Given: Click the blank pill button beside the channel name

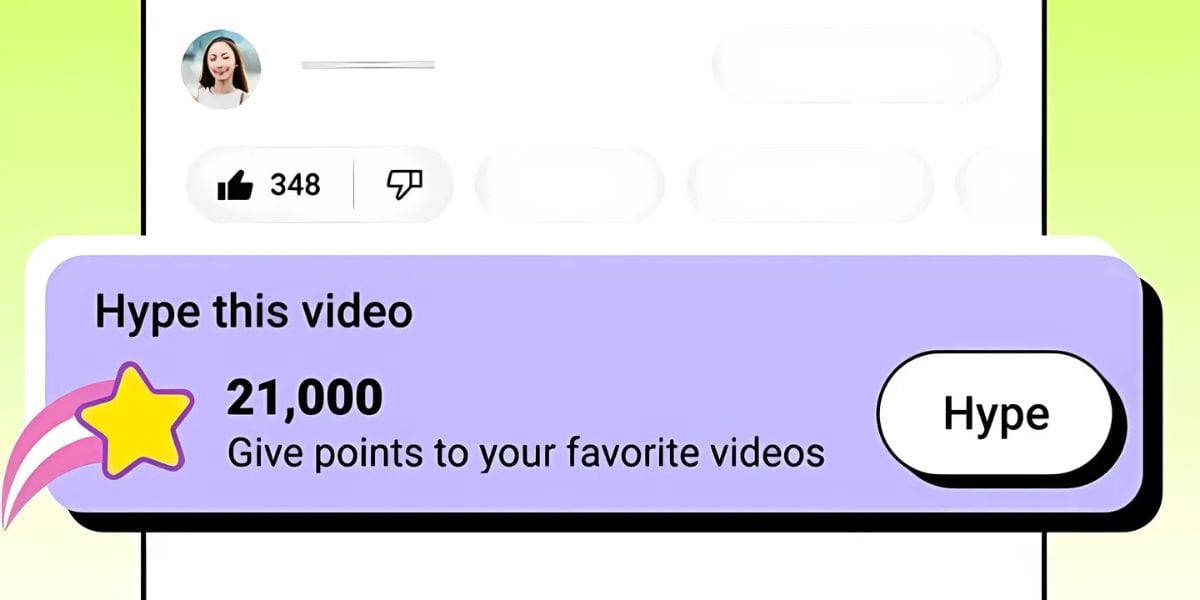Looking at the screenshot, I should pyautogui.click(x=856, y=65).
